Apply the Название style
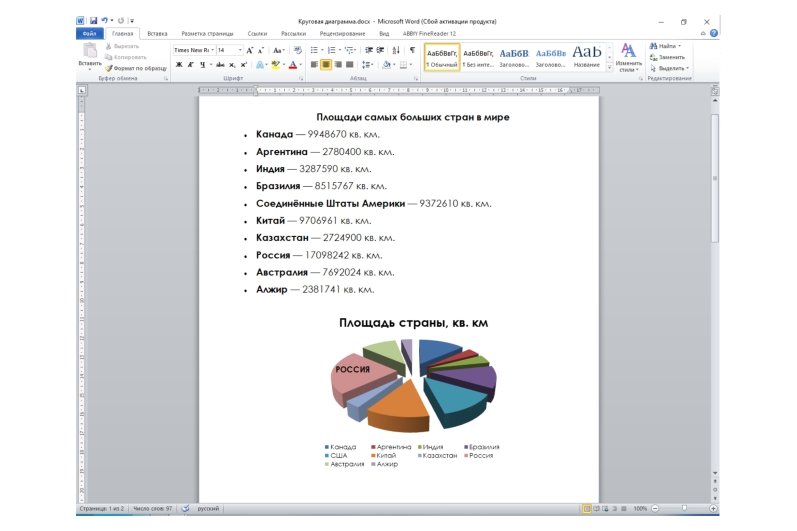797x531 pixels. pos(587,57)
